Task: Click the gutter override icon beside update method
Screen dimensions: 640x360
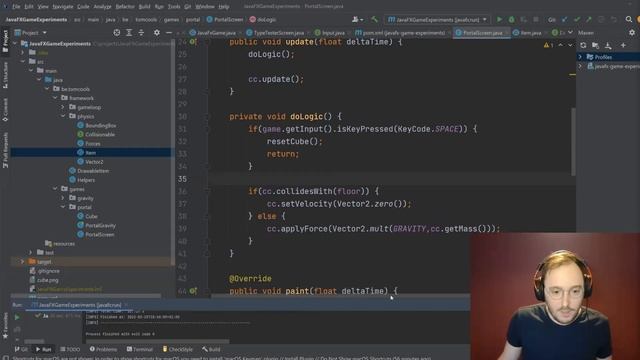Action: [193, 42]
